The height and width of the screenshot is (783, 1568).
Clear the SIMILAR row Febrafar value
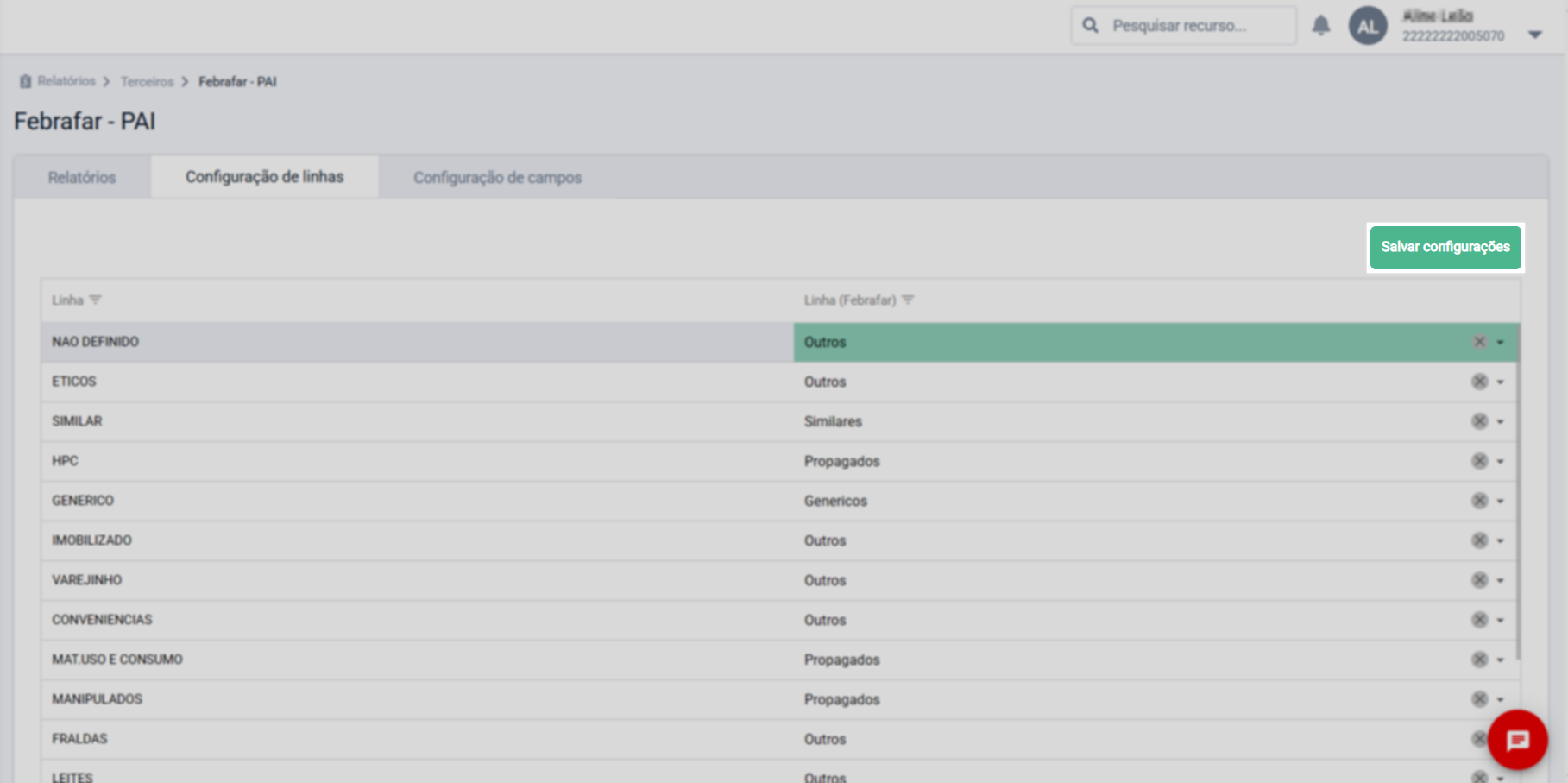[1479, 421]
